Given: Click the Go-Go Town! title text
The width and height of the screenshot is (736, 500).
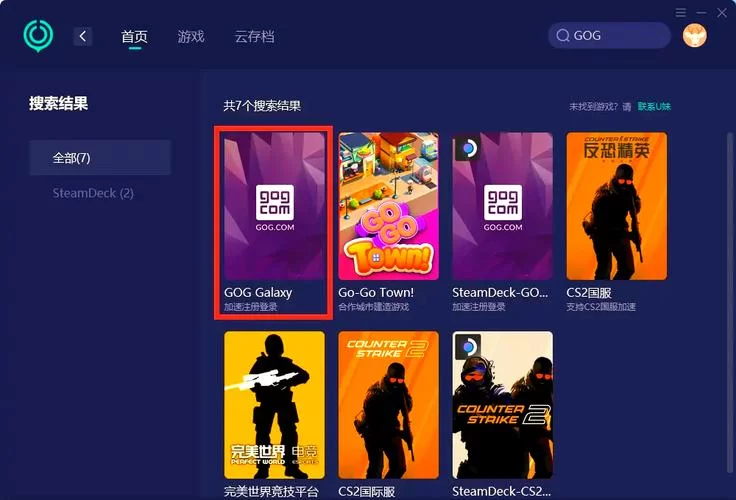Looking at the screenshot, I should pos(376,292).
